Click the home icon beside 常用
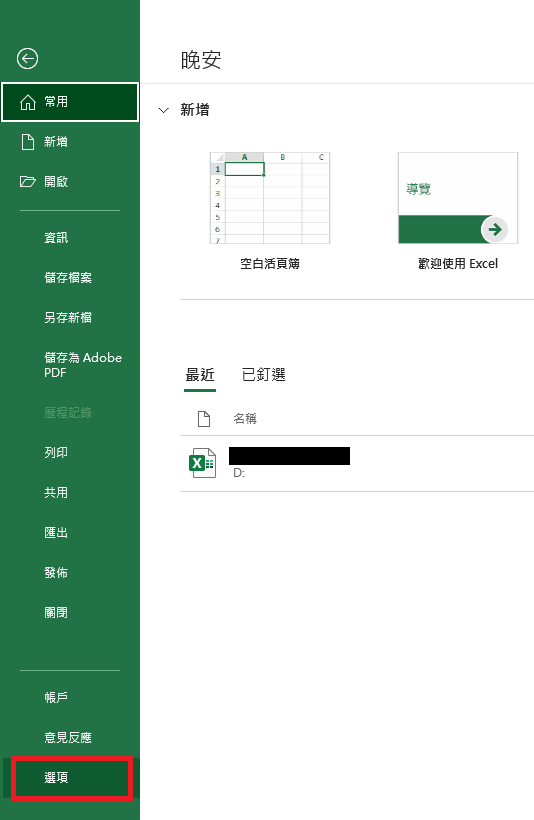Screen dimensions: 534x820 point(28,102)
